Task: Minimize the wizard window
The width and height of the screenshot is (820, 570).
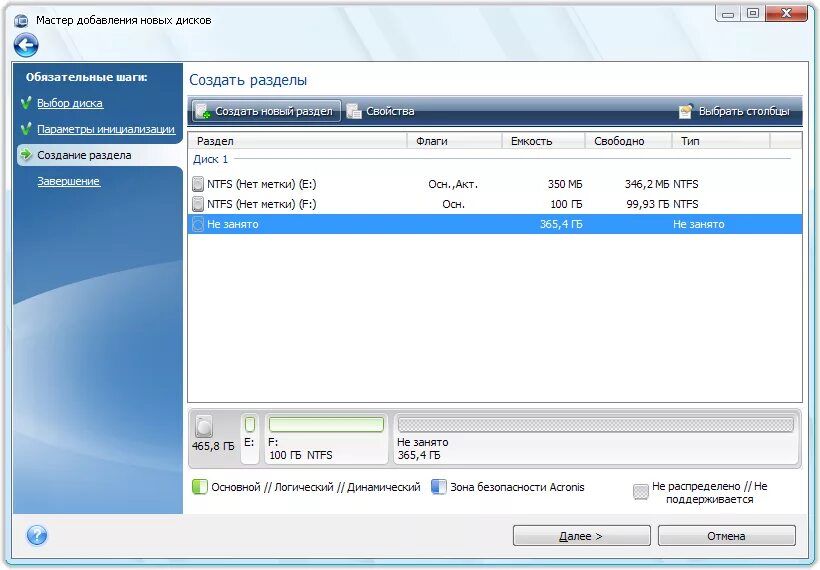Action: click(727, 14)
